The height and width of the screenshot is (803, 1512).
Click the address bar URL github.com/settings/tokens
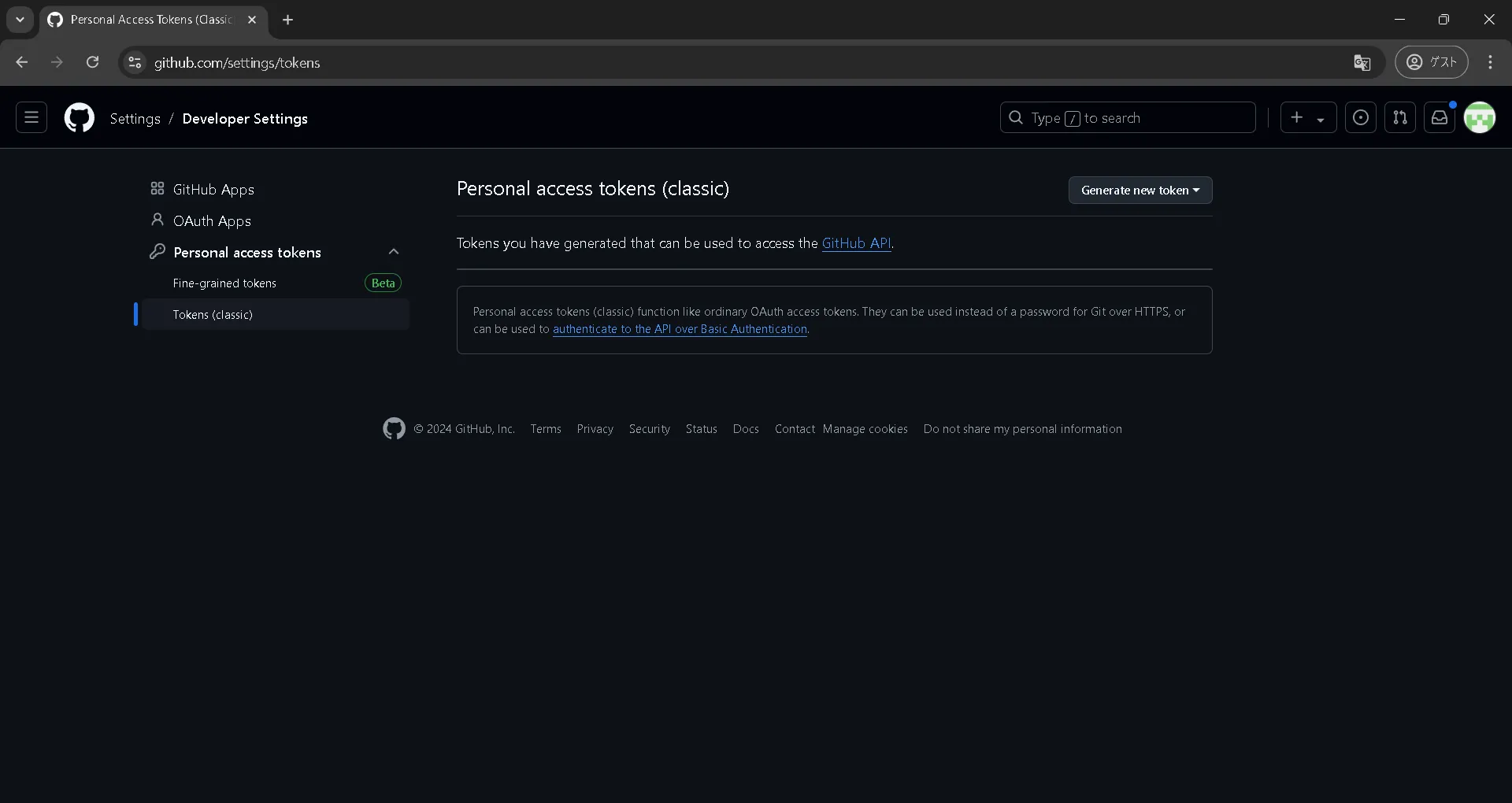(x=237, y=63)
